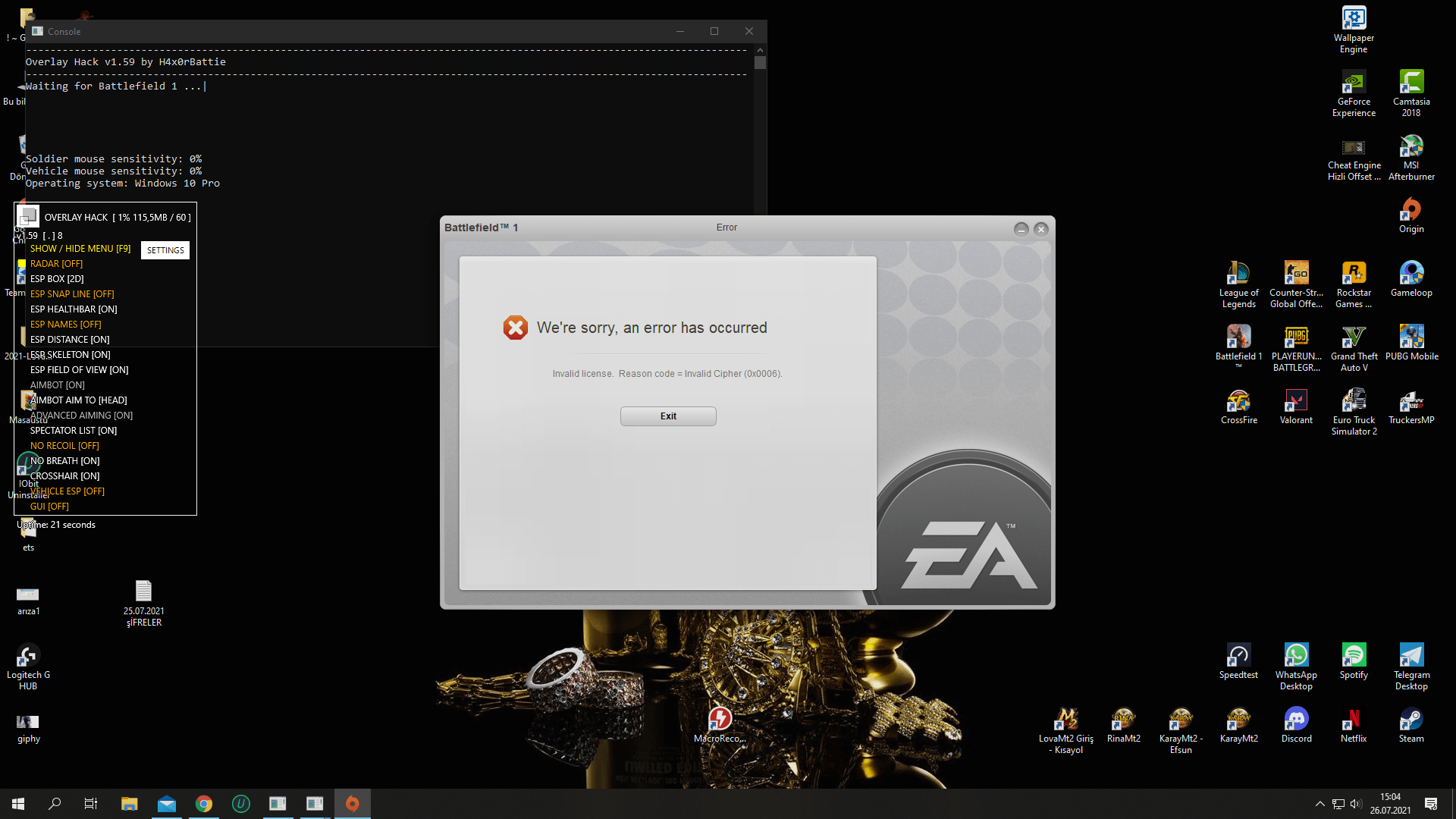Open MacroRecorder desktop icon
This screenshot has width=1456, height=819.
point(720,725)
